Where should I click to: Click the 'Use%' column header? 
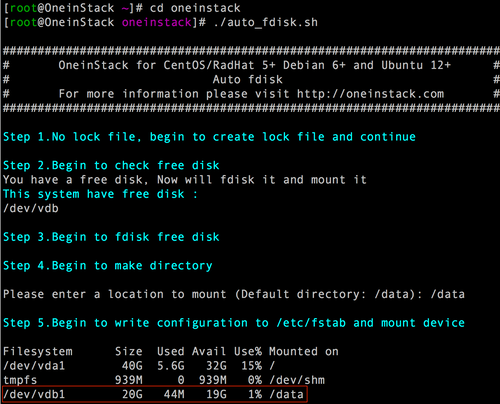point(248,352)
